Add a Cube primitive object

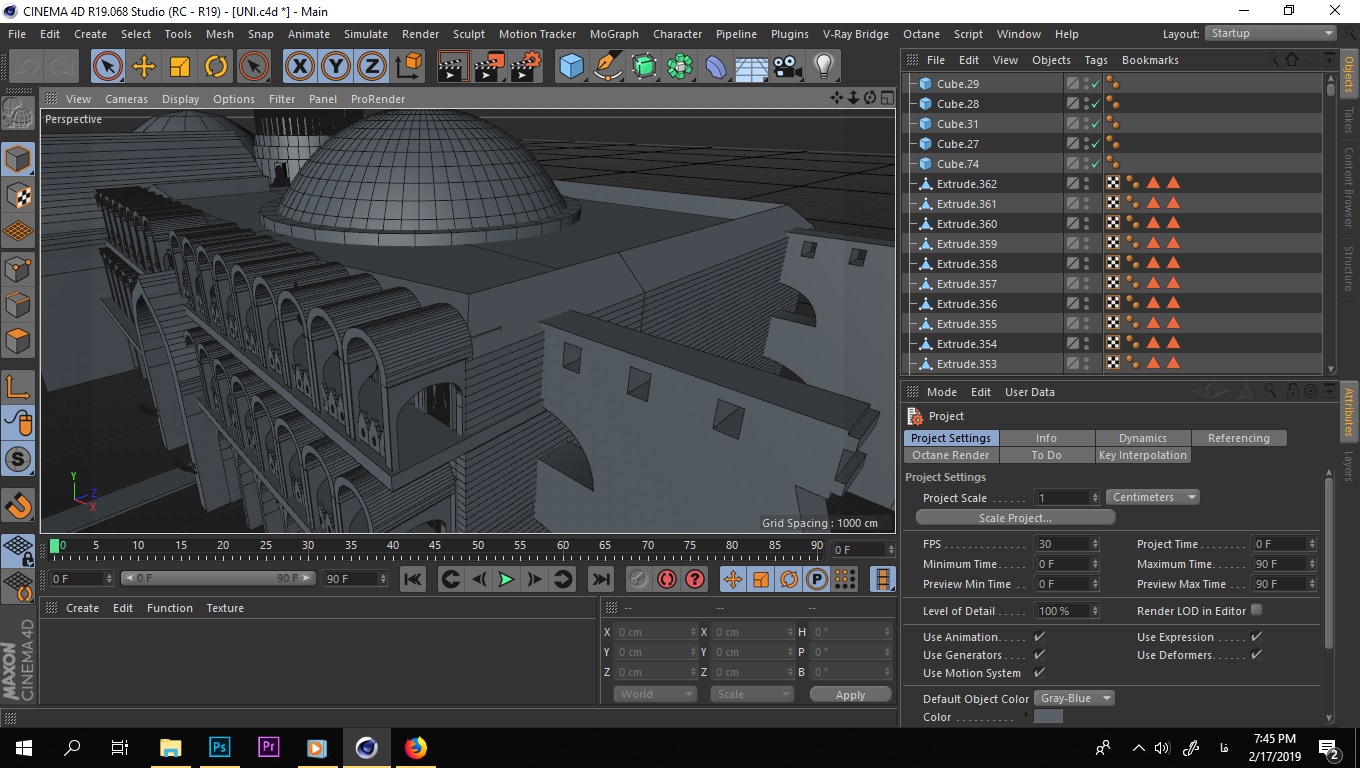pyautogui.click(x=571, y=67)
